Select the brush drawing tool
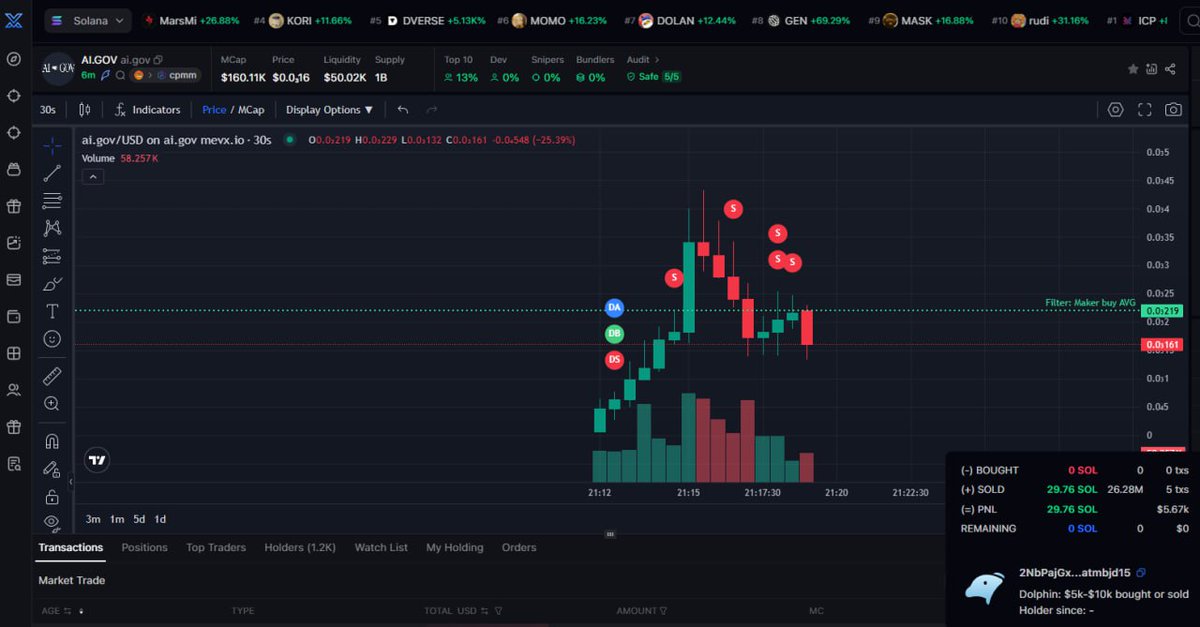 (x=52, y=284)
